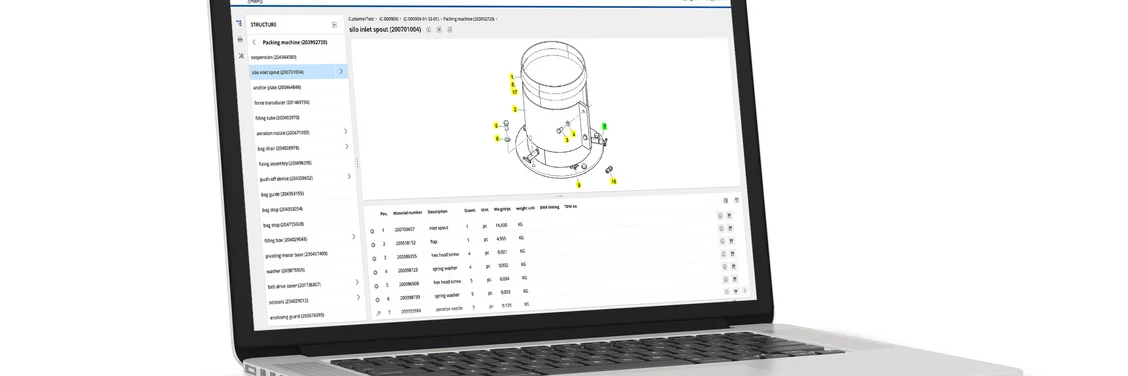Click the print icon in left sidebar
The width and height of the screenshot is (1128, 376).
point(240,40)
